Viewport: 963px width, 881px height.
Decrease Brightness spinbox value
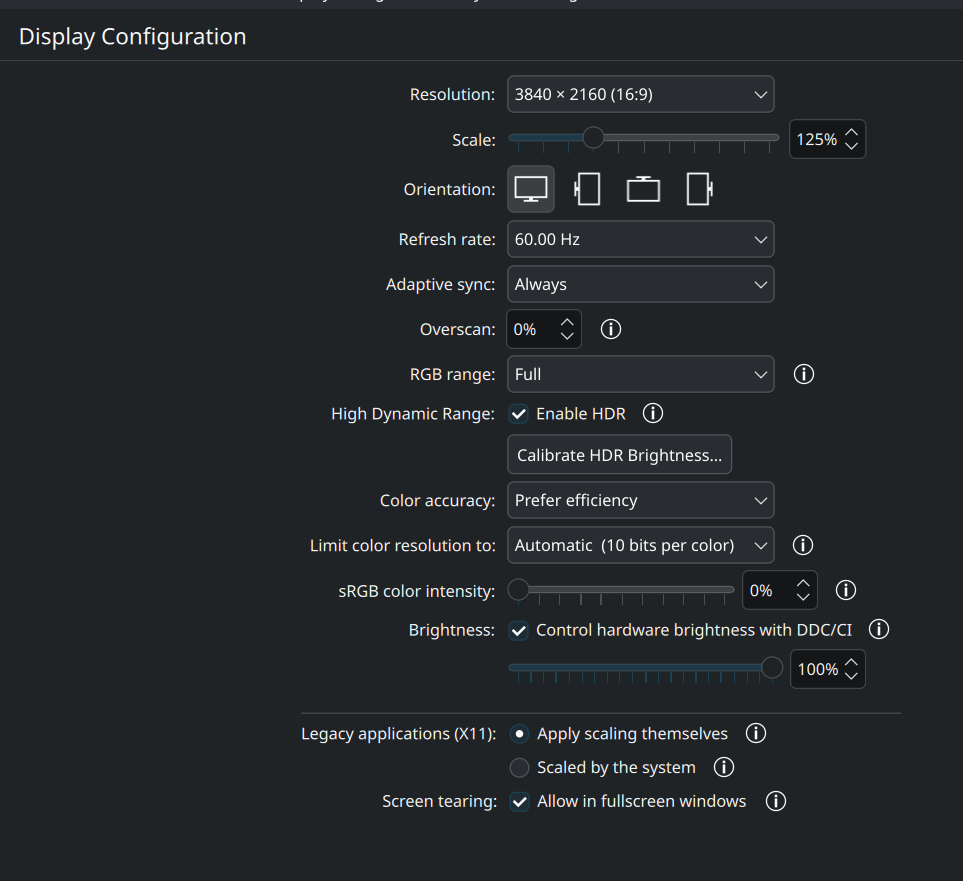click(x=851, y=676)
